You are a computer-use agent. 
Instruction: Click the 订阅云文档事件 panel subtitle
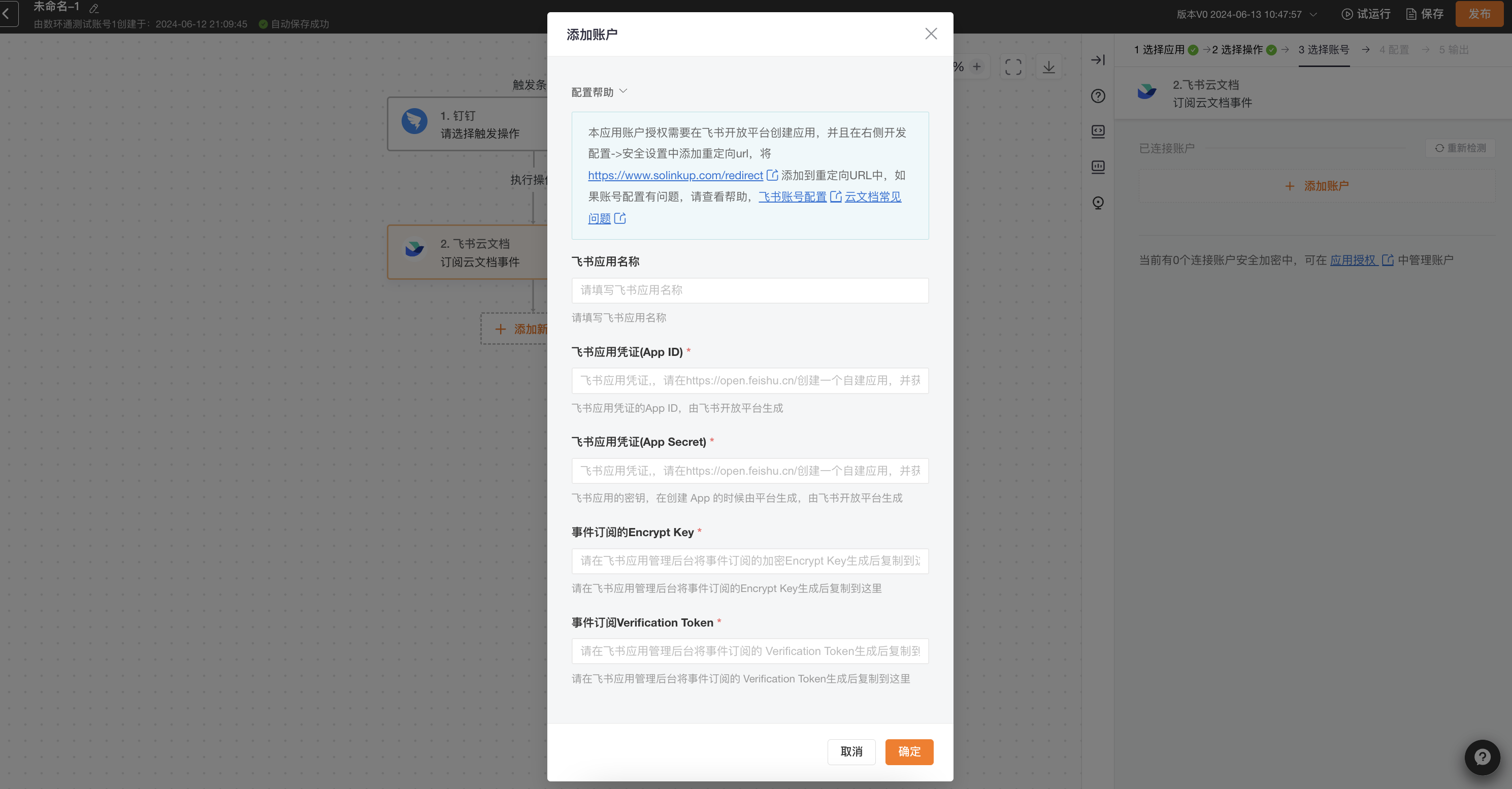(x=1212, y=103)
